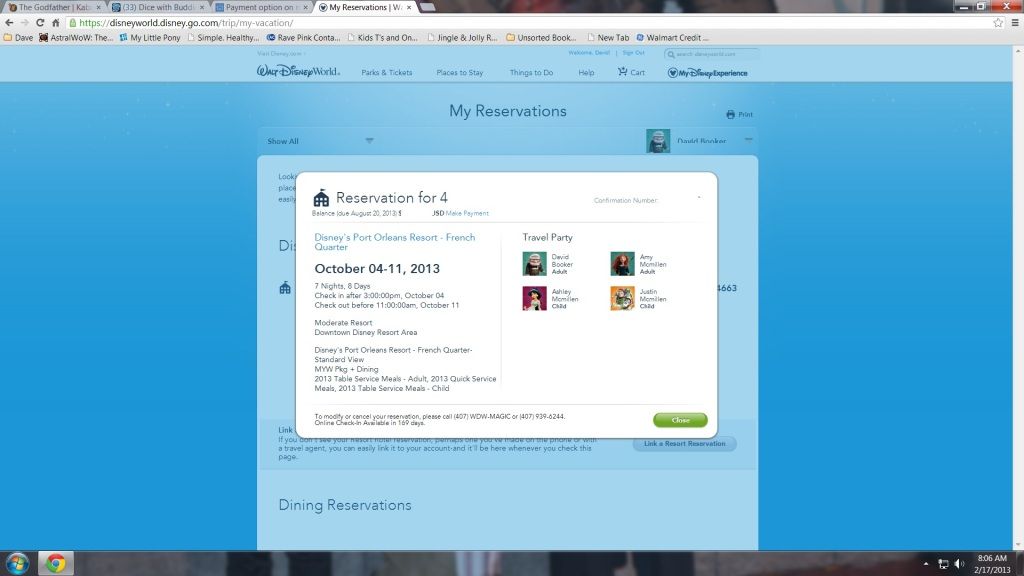Click the Make Payment link
The width and height of the screenshot is (1024, 576).
[x=467, y=214]
